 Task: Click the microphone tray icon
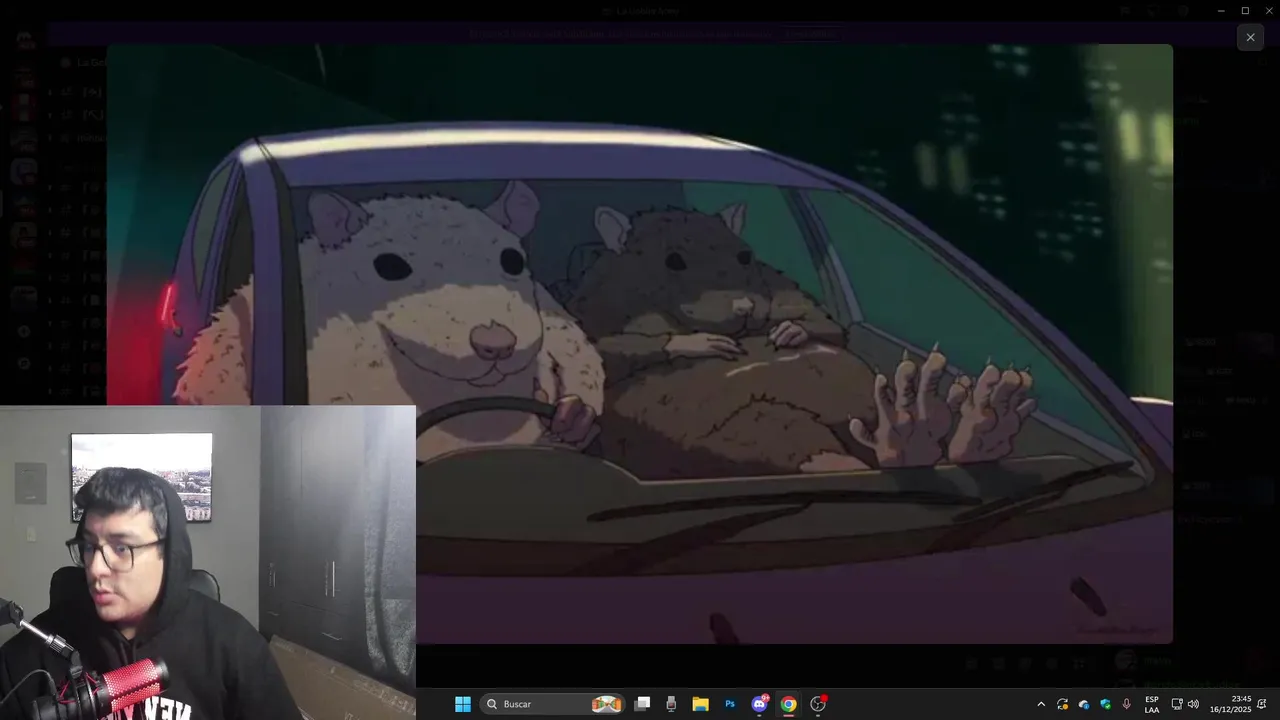(1127, 704)
